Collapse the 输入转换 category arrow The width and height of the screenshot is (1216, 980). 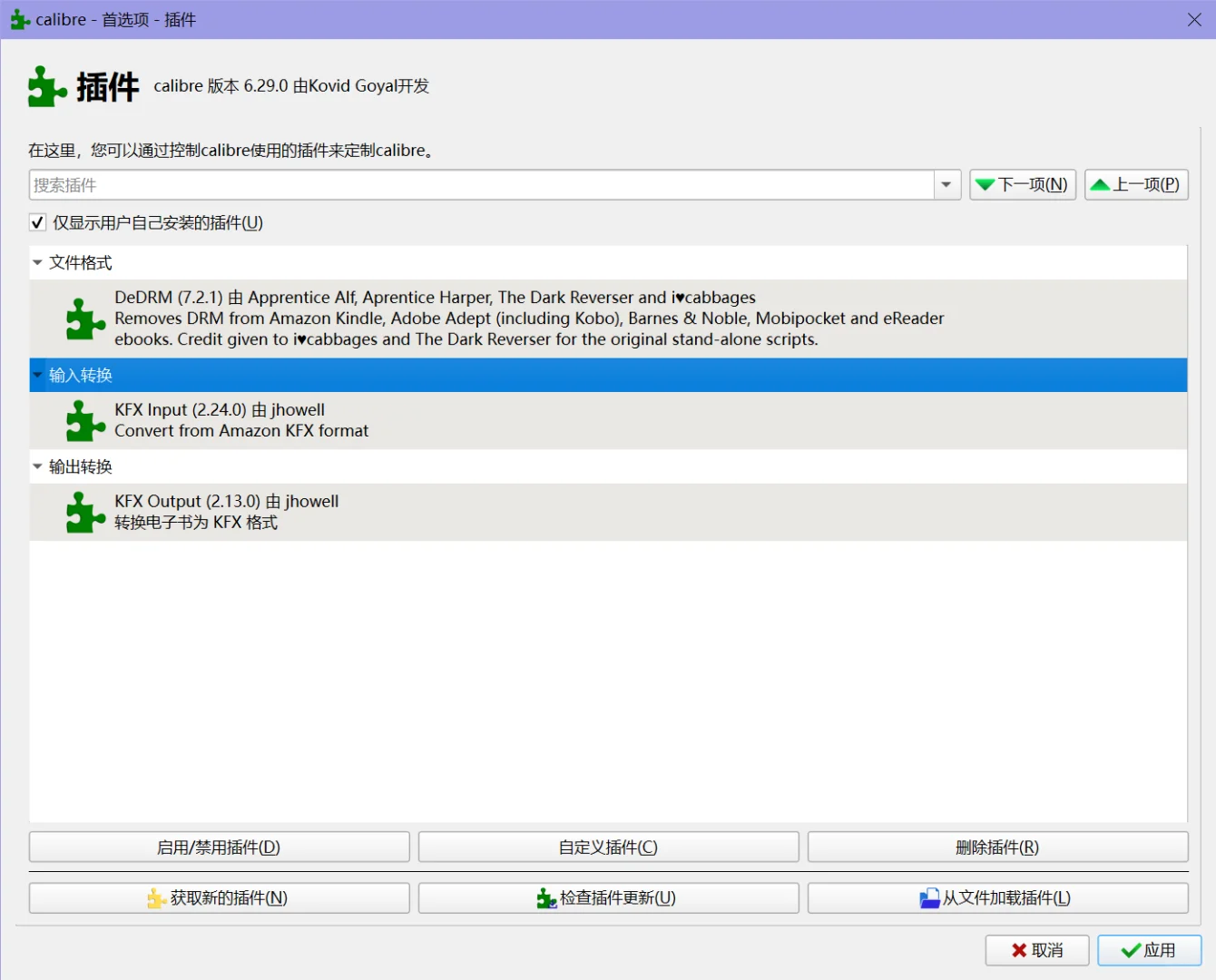(x=37, y=375)
